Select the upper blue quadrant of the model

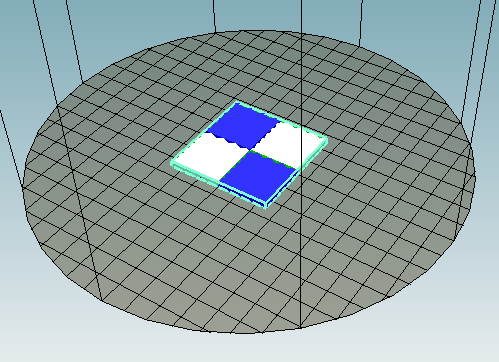(245, 126)
